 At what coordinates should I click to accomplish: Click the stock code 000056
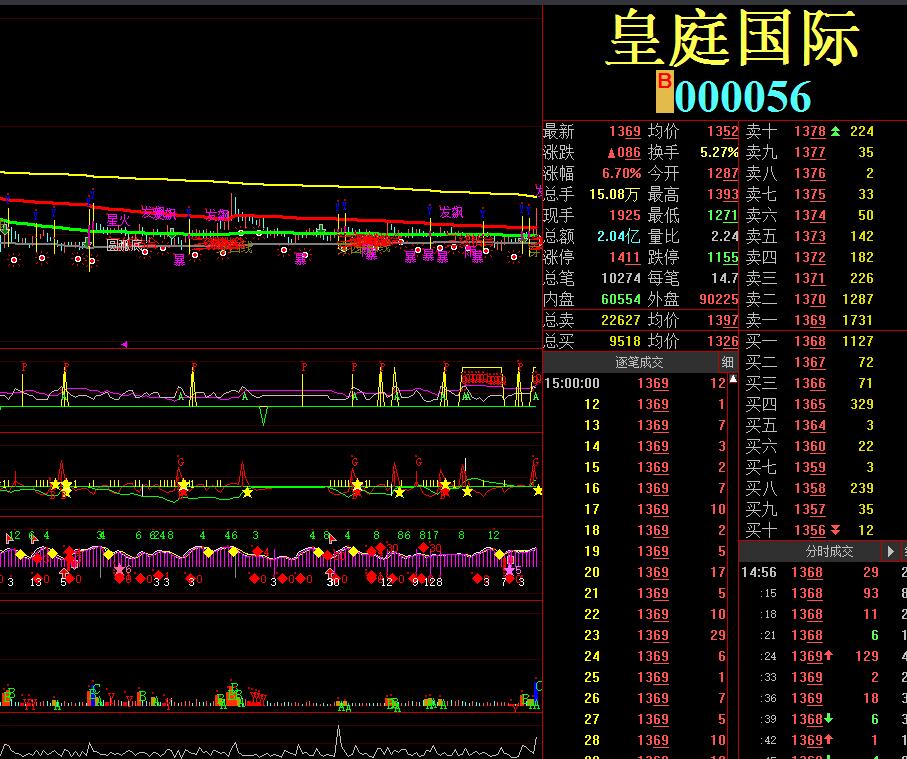click(x=743, y=96)
